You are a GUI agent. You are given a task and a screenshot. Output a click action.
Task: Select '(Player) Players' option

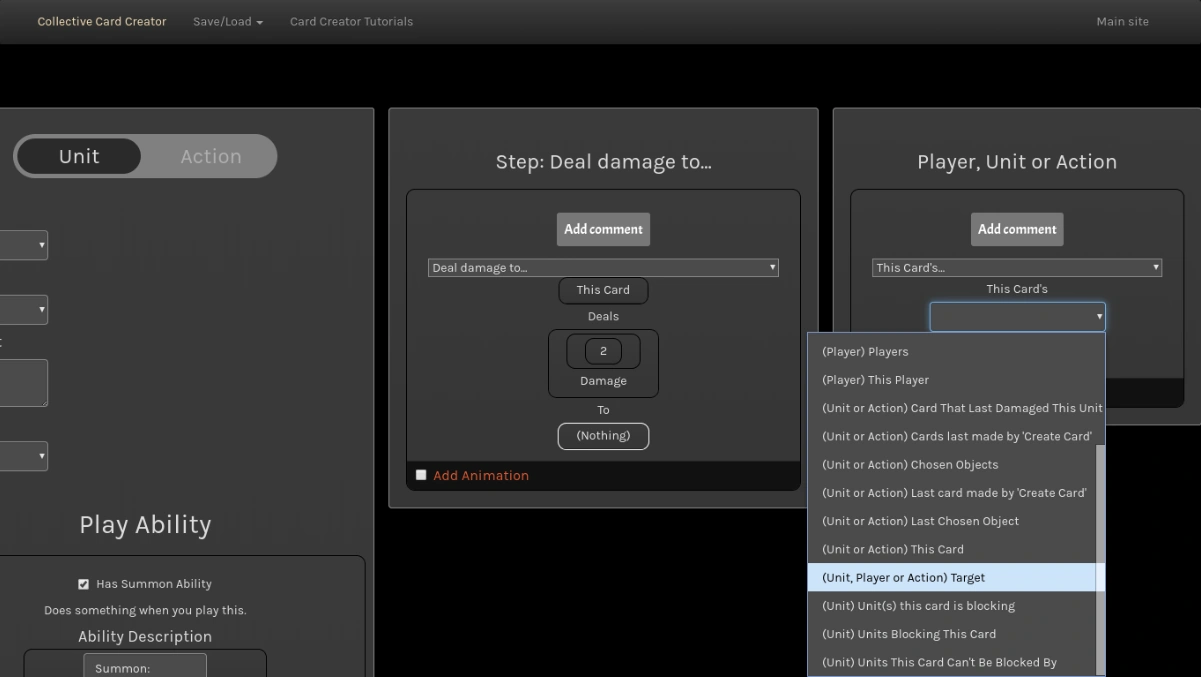click(956, 352)
